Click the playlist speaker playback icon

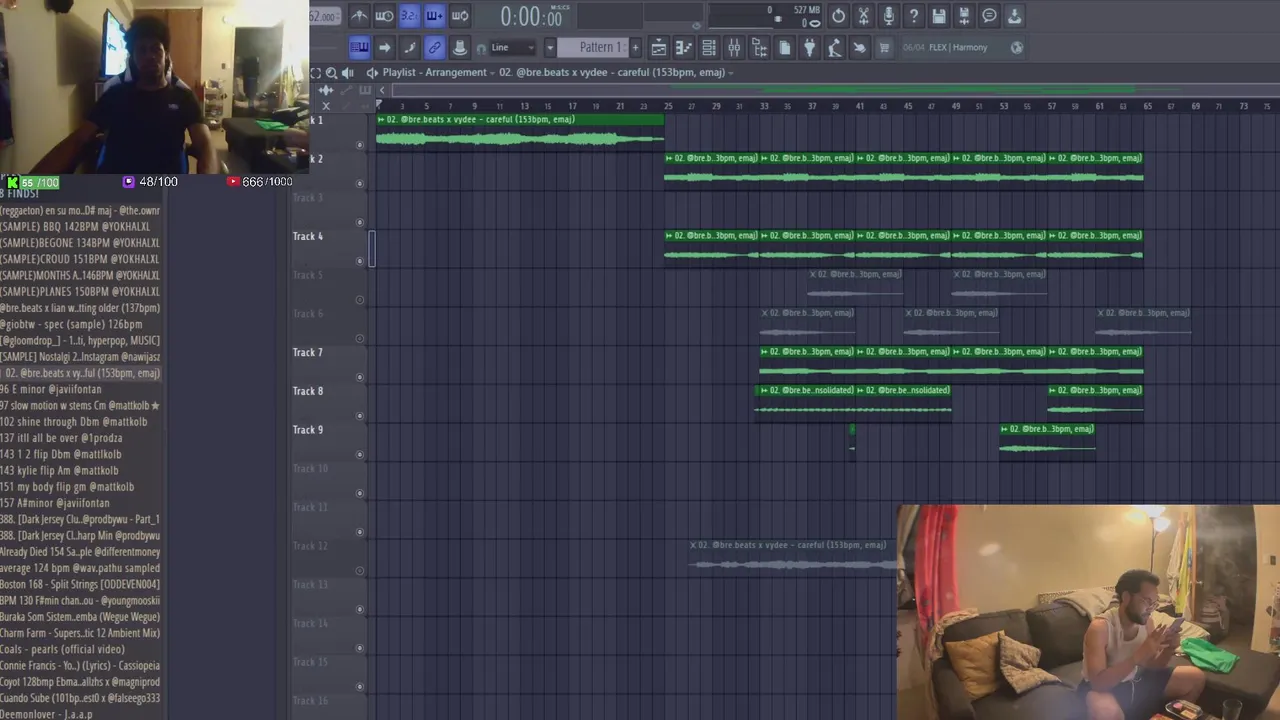coord(347,72)
